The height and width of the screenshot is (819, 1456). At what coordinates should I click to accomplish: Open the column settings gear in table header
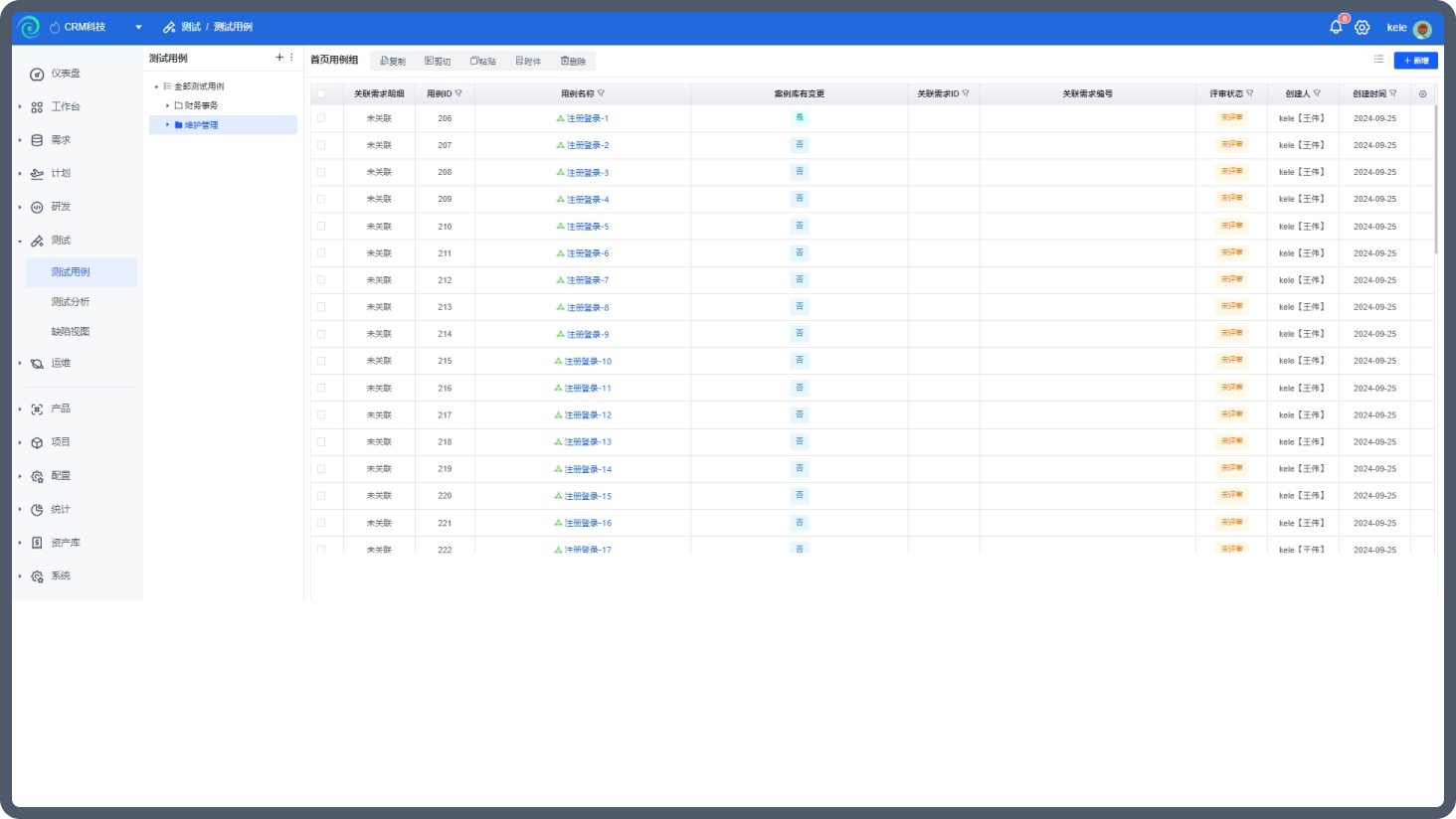(1422, 94)
